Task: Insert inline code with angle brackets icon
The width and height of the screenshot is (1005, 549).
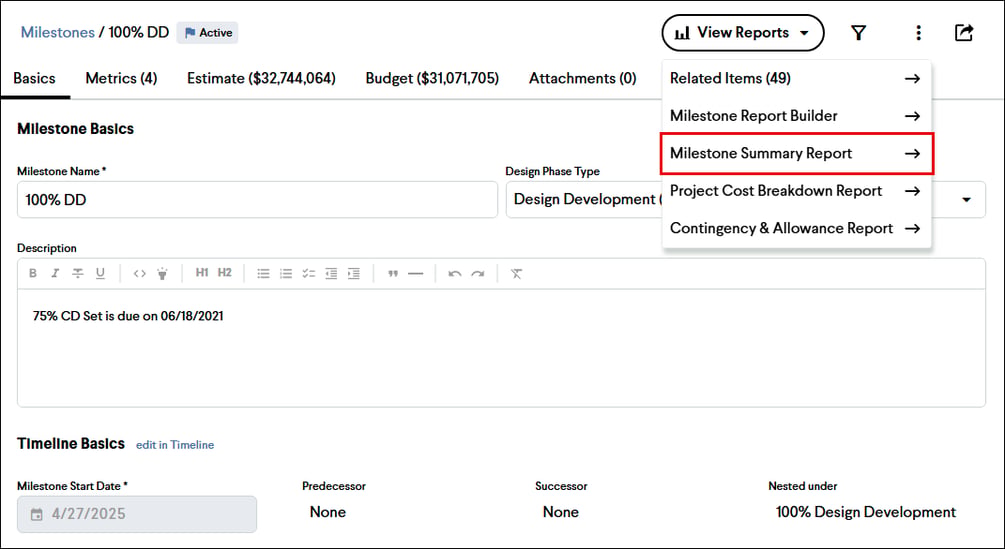Action: click(x=139, y=274)
